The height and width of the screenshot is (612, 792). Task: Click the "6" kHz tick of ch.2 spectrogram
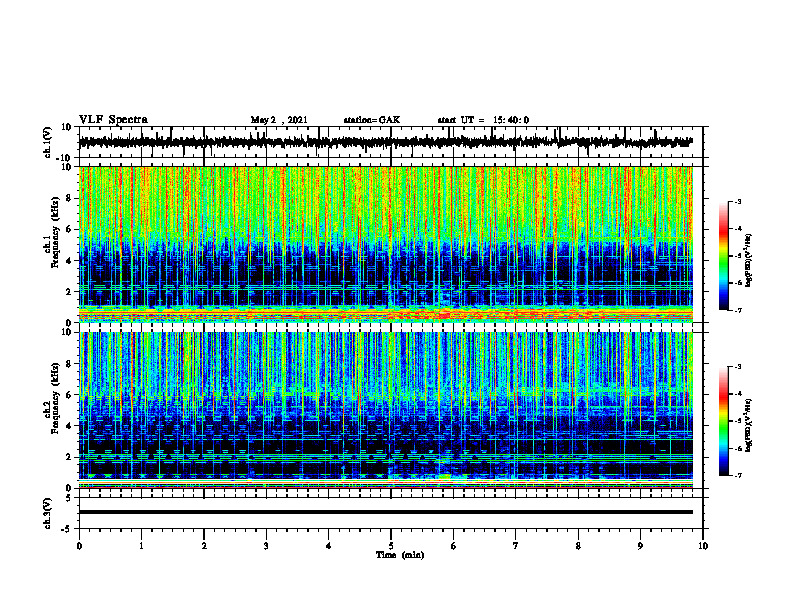pos(69,395)
